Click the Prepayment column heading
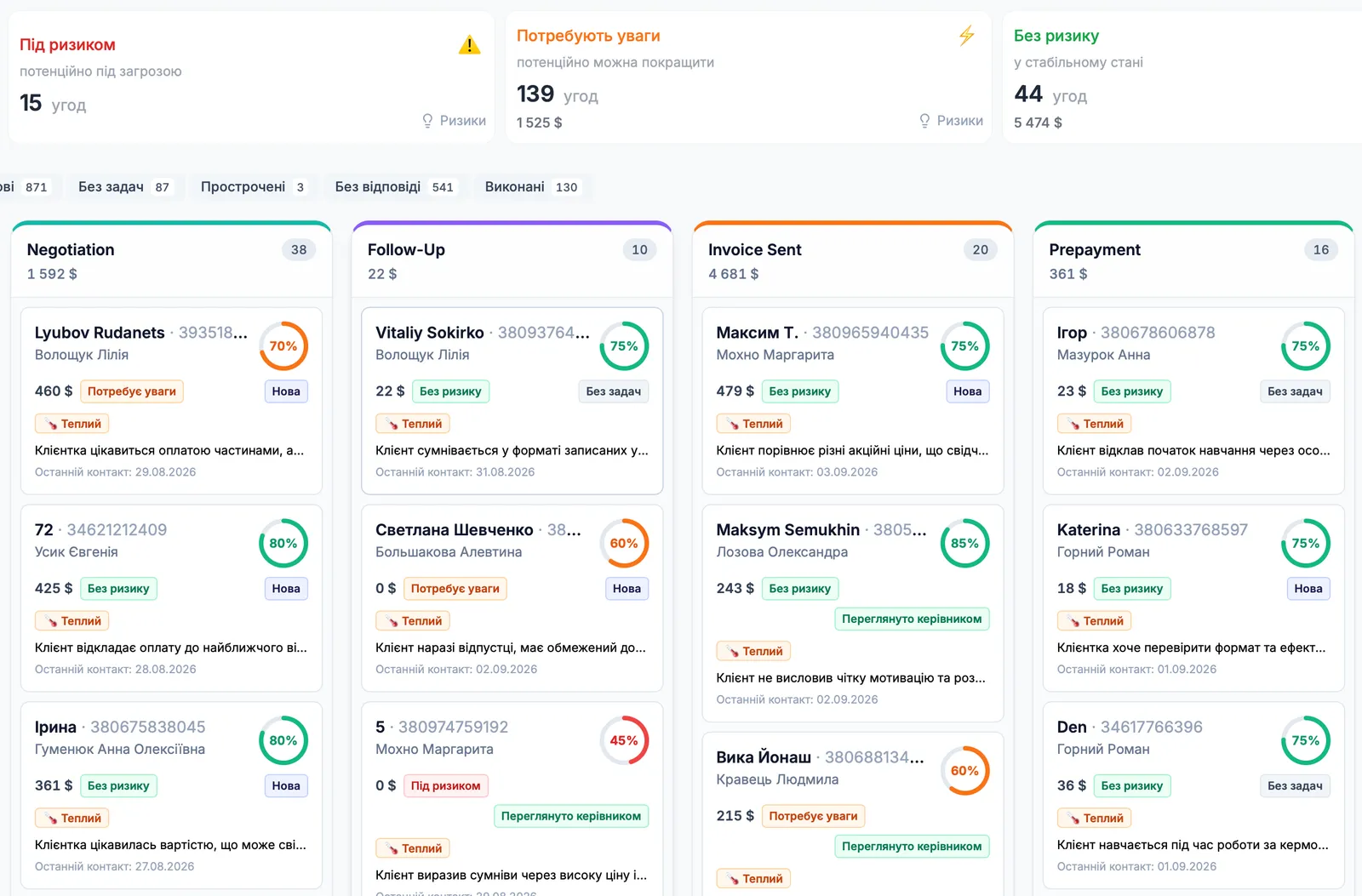The width and height of the screenshot is (1362, 896). [1095, 250]
